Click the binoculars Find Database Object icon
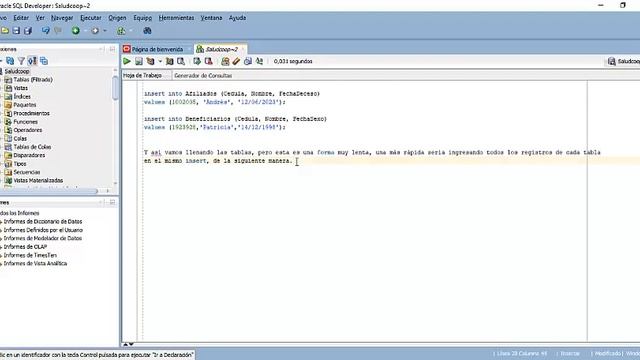640x360 pixels. [x=147, y=31]
